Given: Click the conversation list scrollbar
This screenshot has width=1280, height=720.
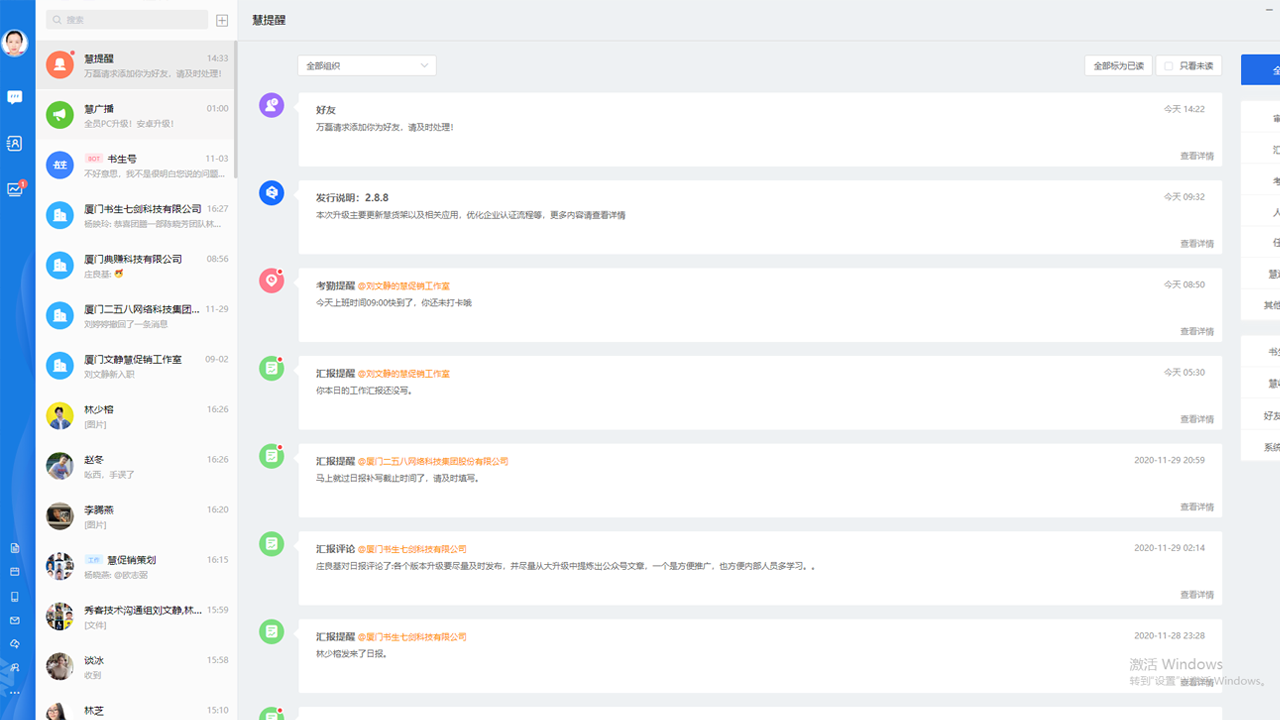Looking at the screenshot, I should 236,110.
